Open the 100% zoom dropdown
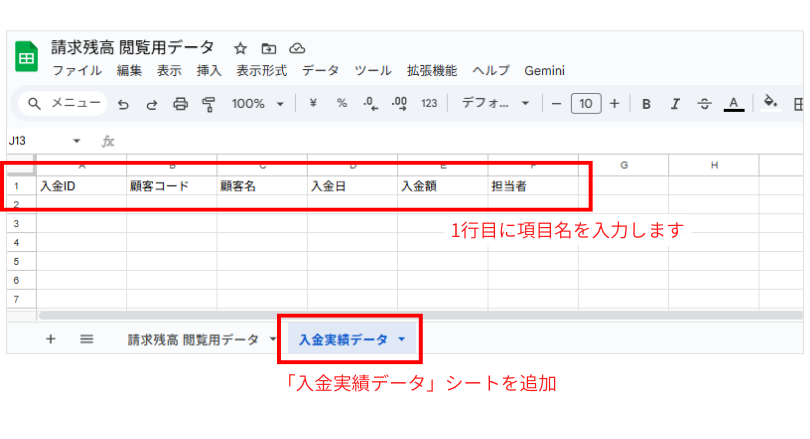The width and height of the screenshot is (810, 439). point(257,104)
